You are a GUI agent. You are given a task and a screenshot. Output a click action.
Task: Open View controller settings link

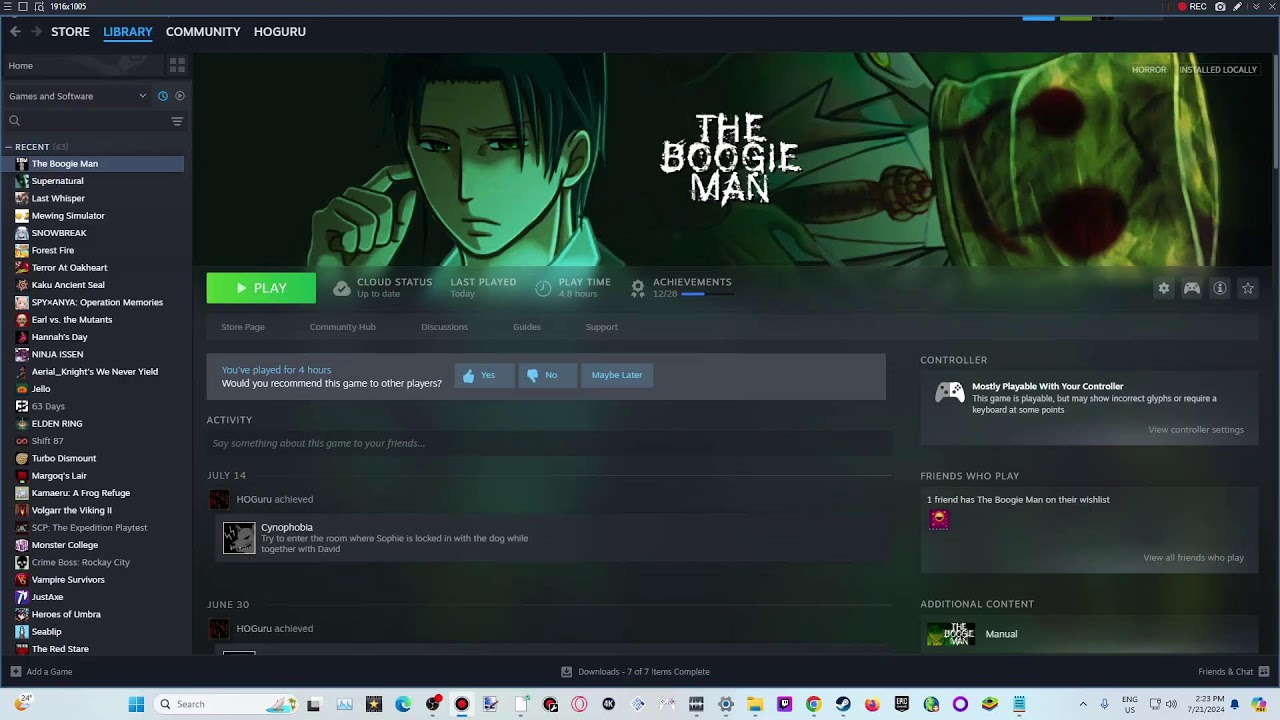click(1196, 430)
